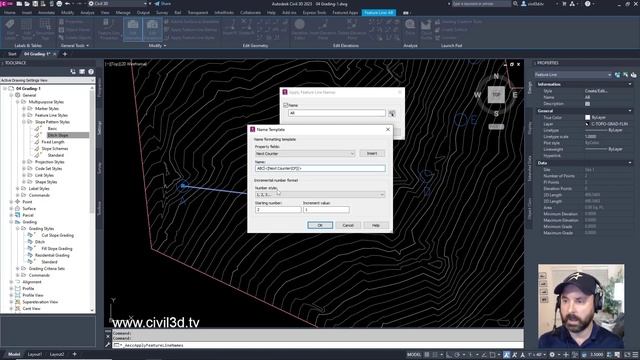Open the Property fields Next Counter dropdown
Image resolution: width=640 pixels, height=360 pixels.
pos(305,153)
